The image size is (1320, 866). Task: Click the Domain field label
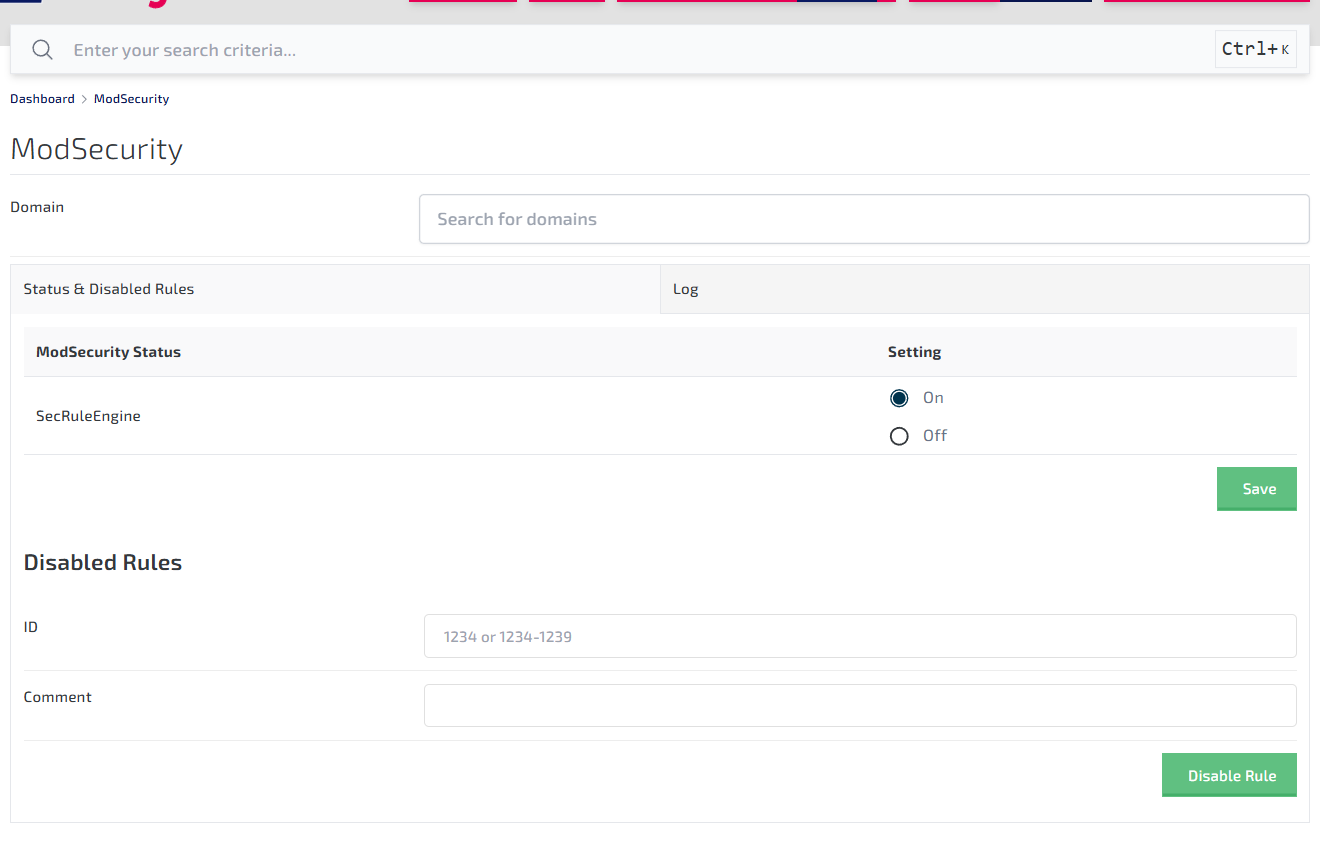click(37, 207)
